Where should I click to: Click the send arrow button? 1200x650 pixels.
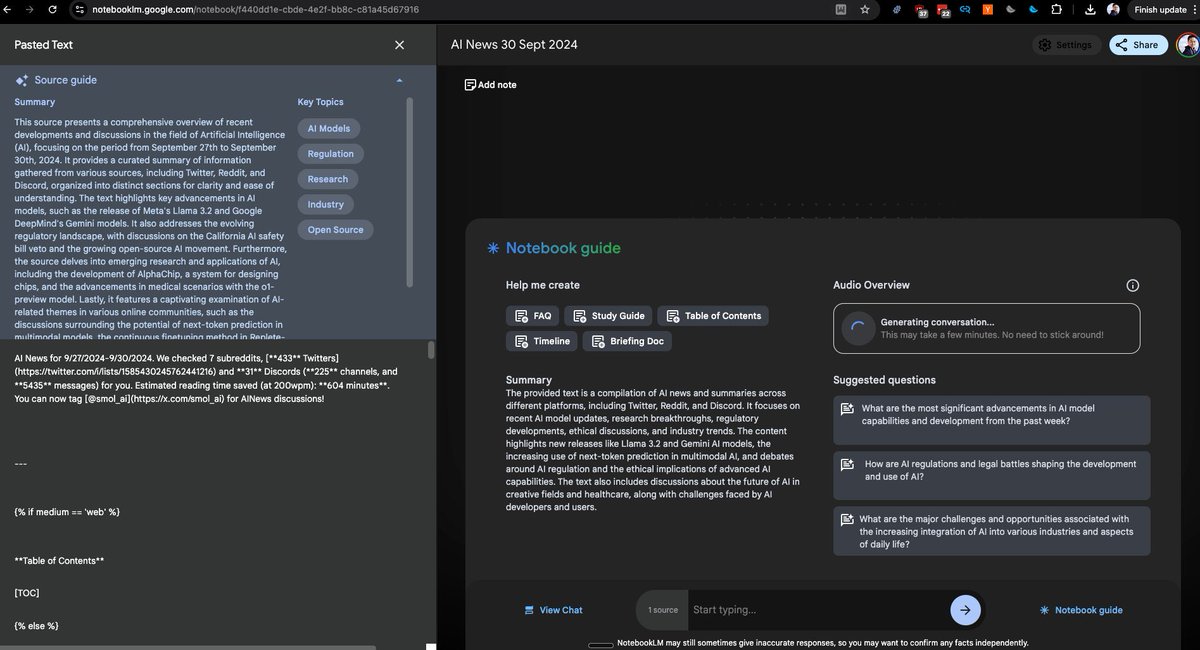(x=965, y=610)
